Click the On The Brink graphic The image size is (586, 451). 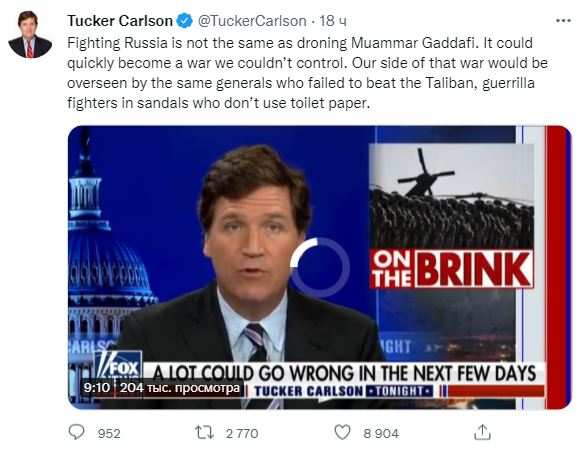point(451,269)
